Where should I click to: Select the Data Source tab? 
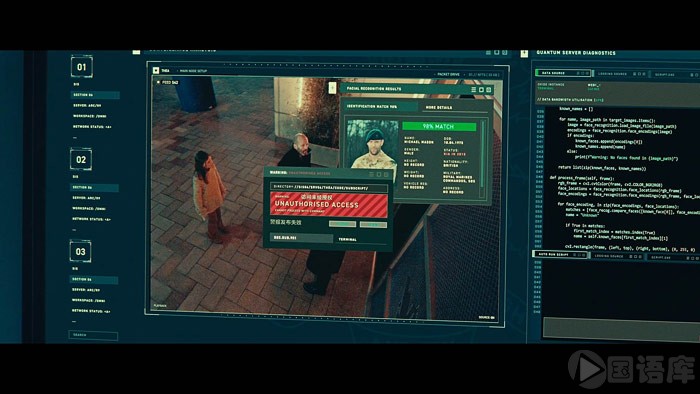[x=563, y=73]
